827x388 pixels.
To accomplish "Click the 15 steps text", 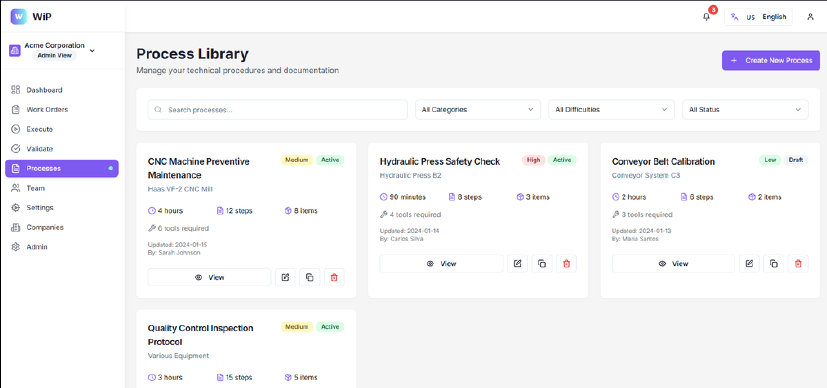I will (x=239, y=377).
